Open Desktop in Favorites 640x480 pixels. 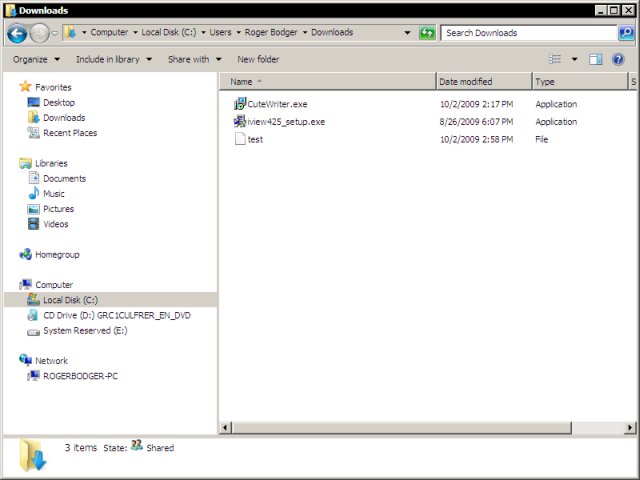pyautogui.click(x=59, y=102)
